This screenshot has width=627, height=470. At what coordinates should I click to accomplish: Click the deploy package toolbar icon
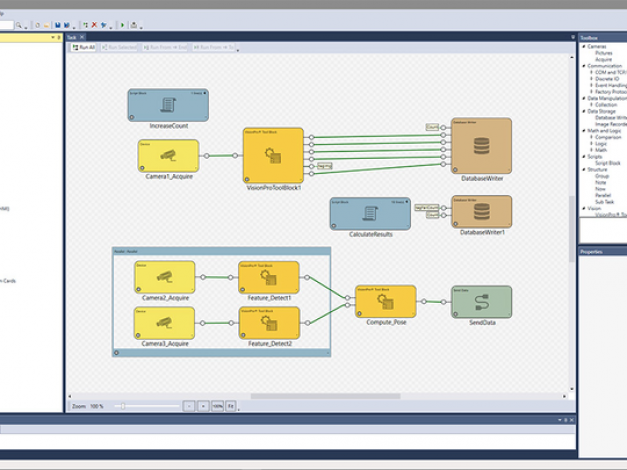(x=134, y=25)
